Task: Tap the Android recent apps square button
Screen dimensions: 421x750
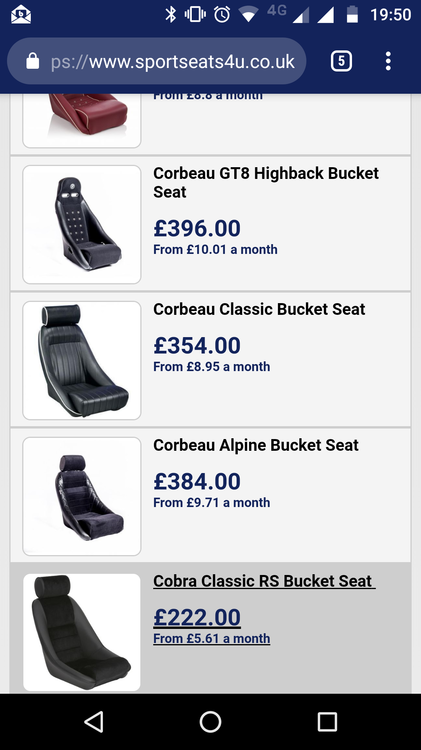Action: click(327, 721)
